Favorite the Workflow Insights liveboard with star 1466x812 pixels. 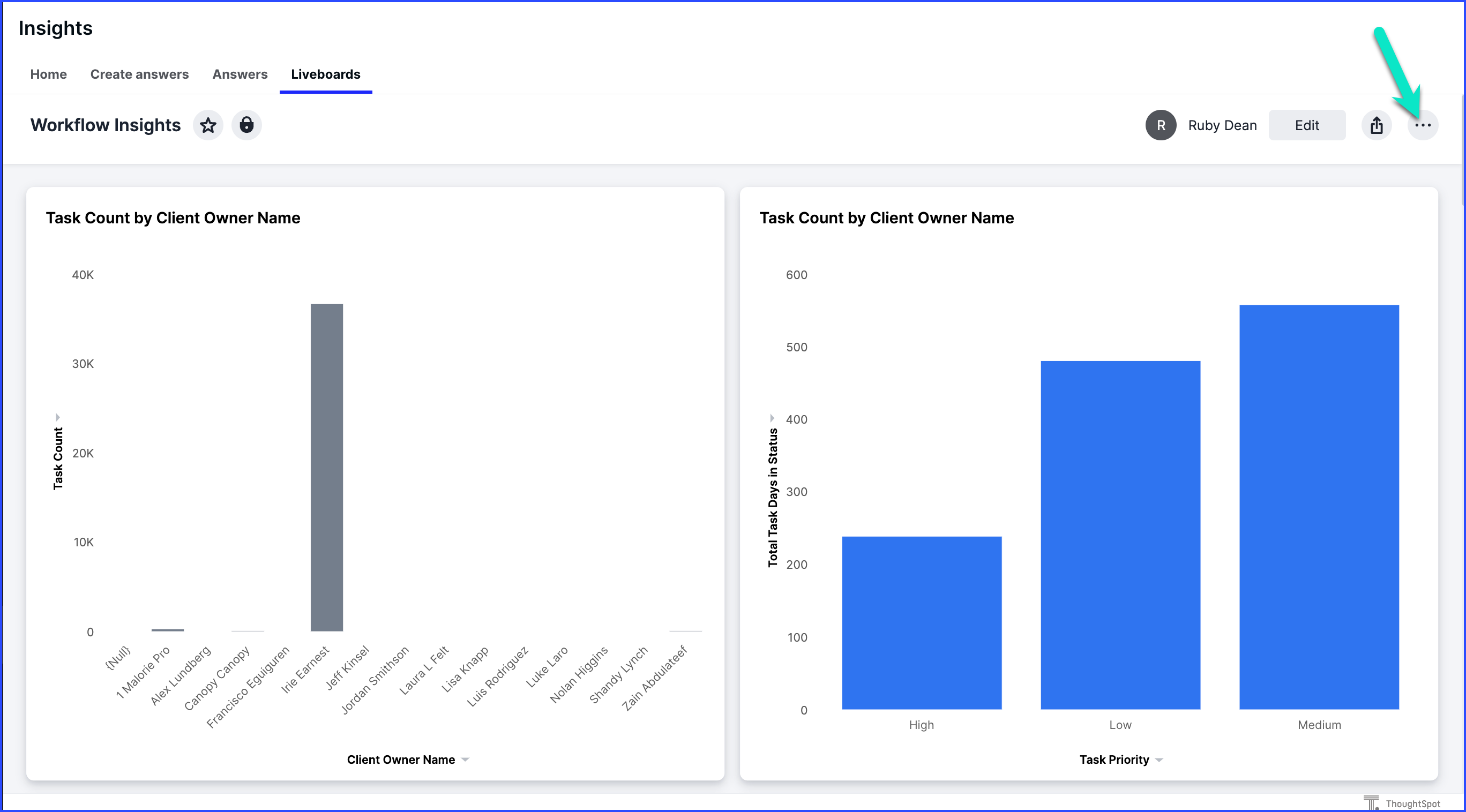click(208, 125)
